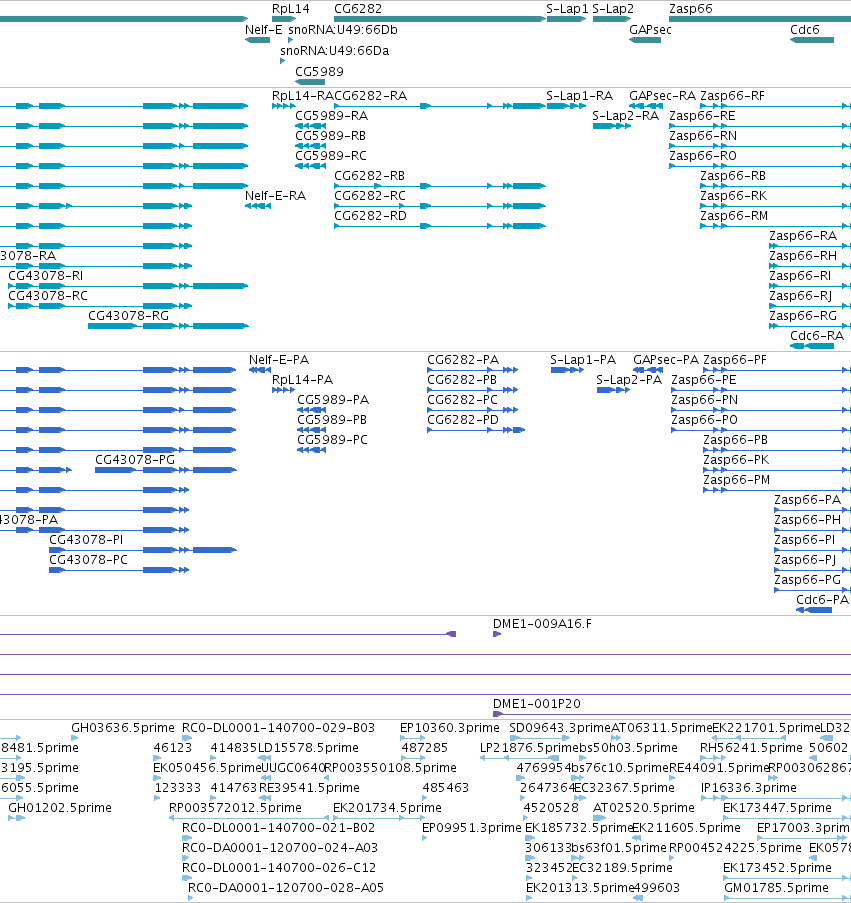
Task: Click protein Zasp66-PF
Action: click(x=735, y=360)
